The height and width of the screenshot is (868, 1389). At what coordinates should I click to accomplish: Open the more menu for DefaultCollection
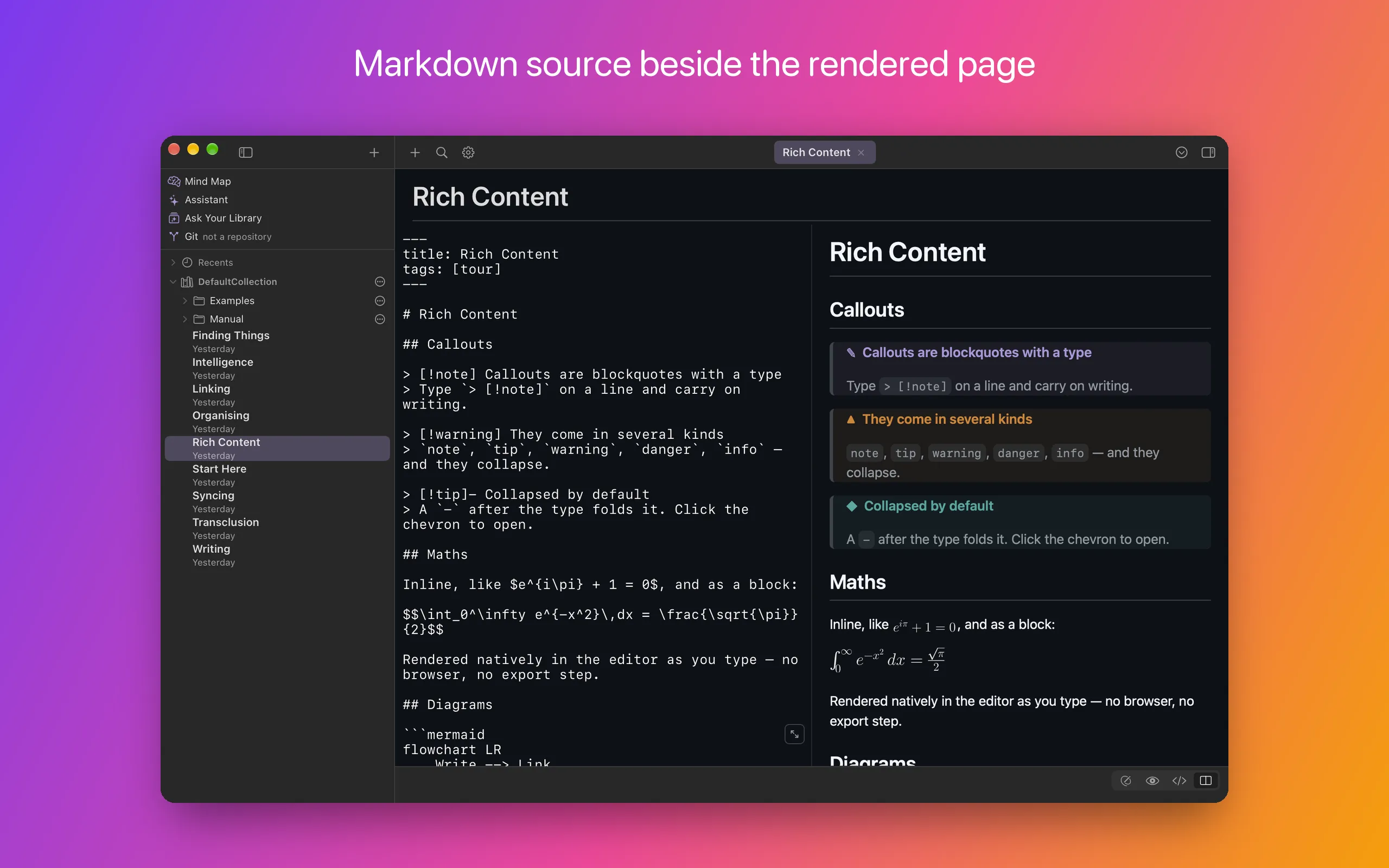coord(380,282)
